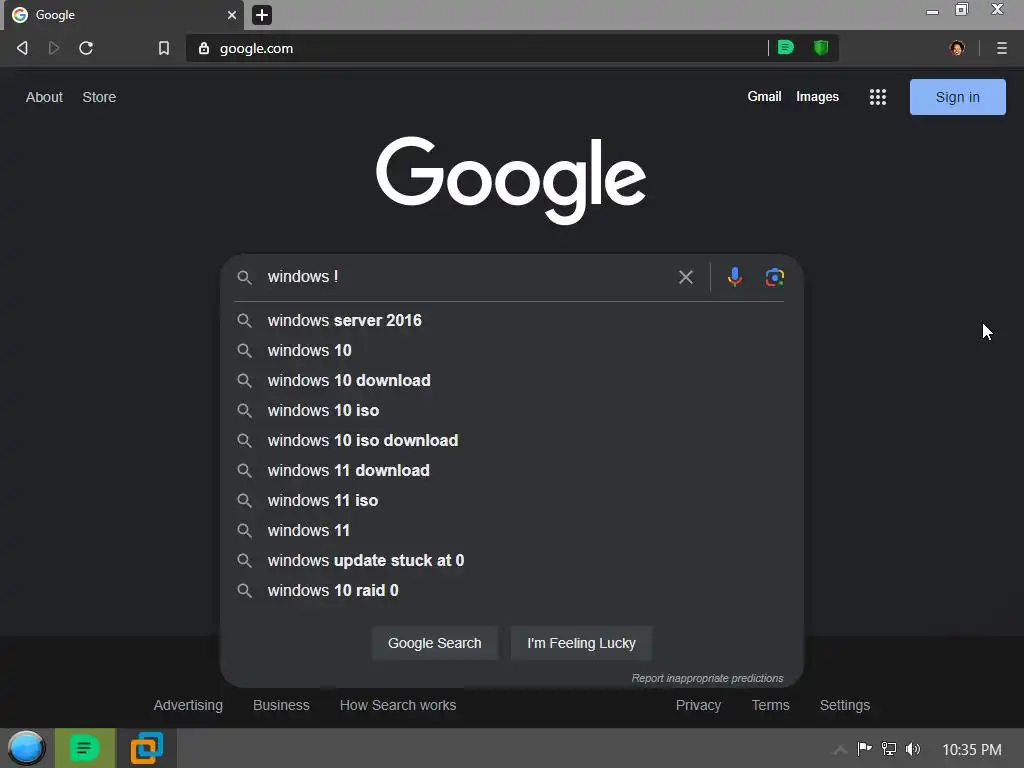Go back using the browser back arrow
Image resolution: width=1024 pixels, height=768 pixels.
pyautogui.click(x=22, y=48)
